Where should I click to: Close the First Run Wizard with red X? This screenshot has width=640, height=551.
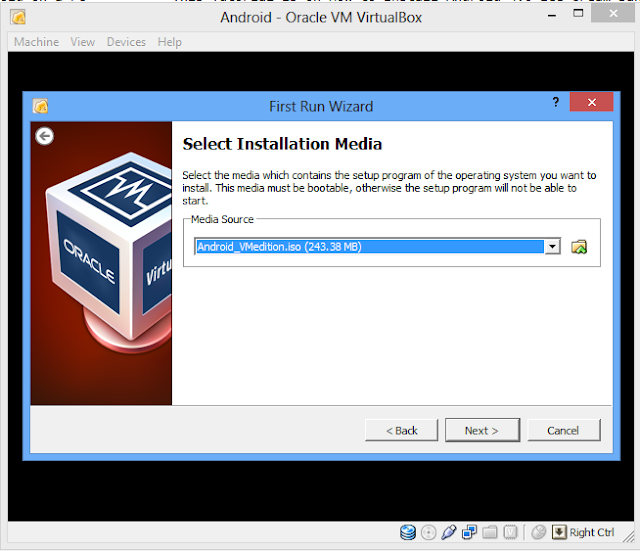[x=591, y=102]
